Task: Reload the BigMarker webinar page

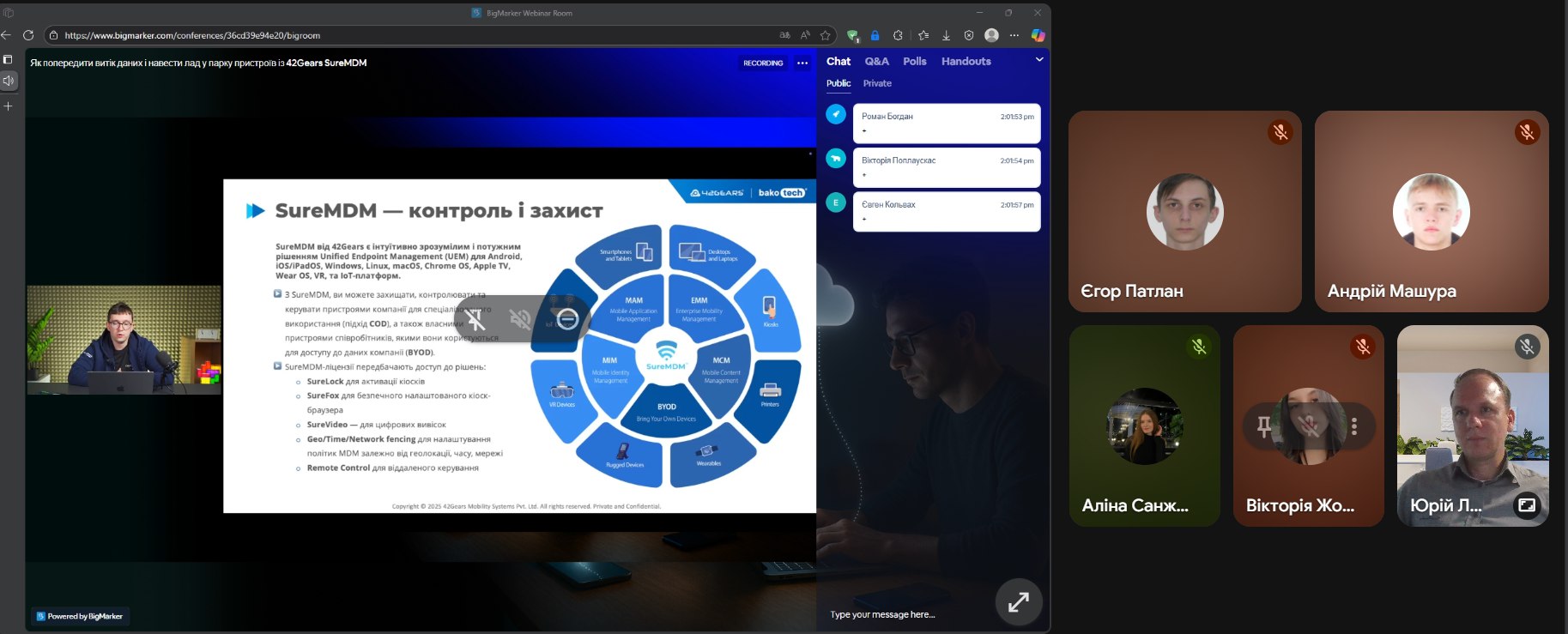Action: [28, 35]
